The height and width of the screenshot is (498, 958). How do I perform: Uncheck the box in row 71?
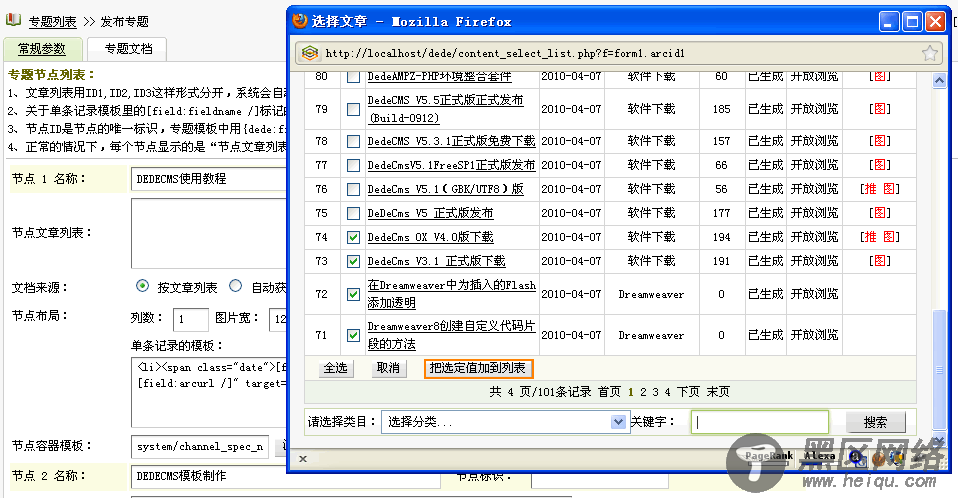pos(353,335)
